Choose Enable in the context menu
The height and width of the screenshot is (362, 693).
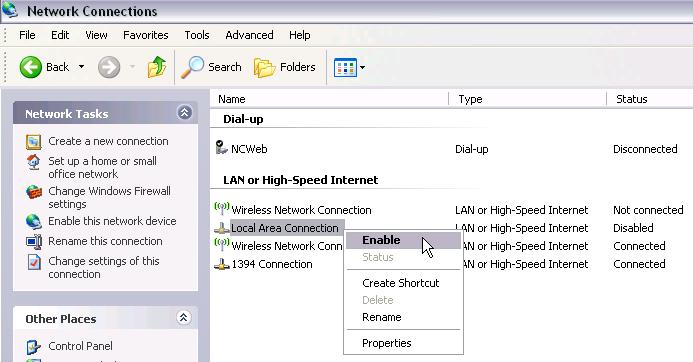(x=403, y=240)
